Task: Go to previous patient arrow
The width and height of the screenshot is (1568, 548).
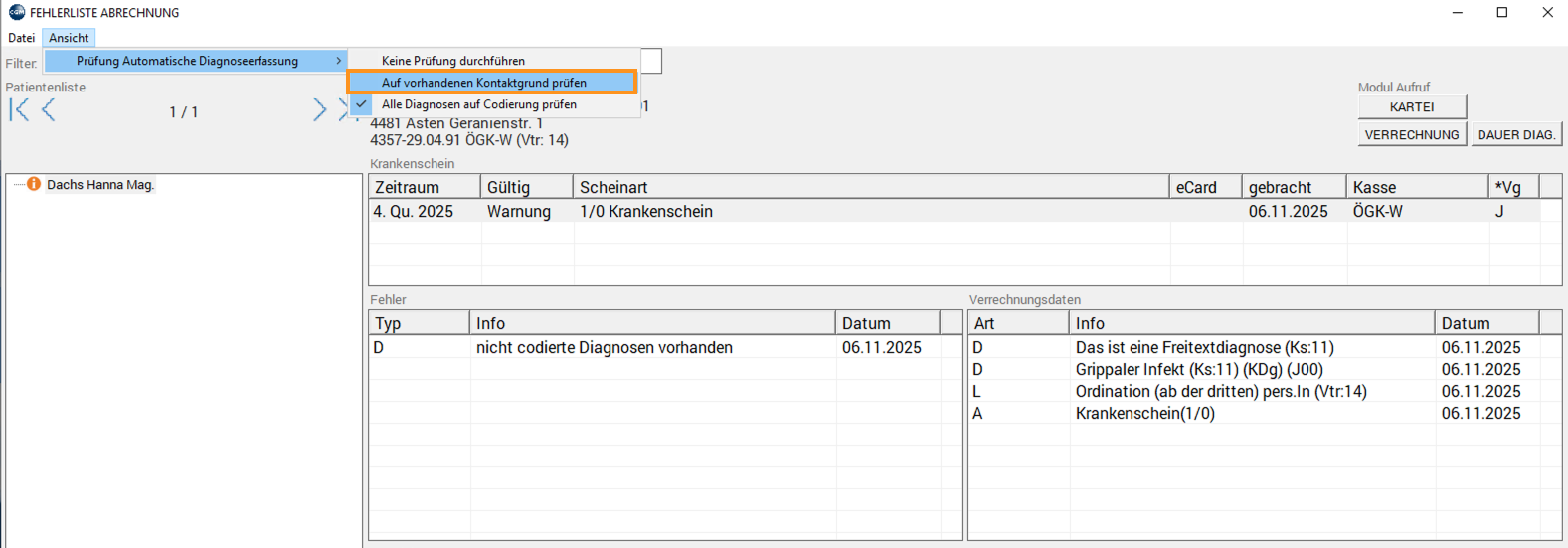Action: coord(48,110)
